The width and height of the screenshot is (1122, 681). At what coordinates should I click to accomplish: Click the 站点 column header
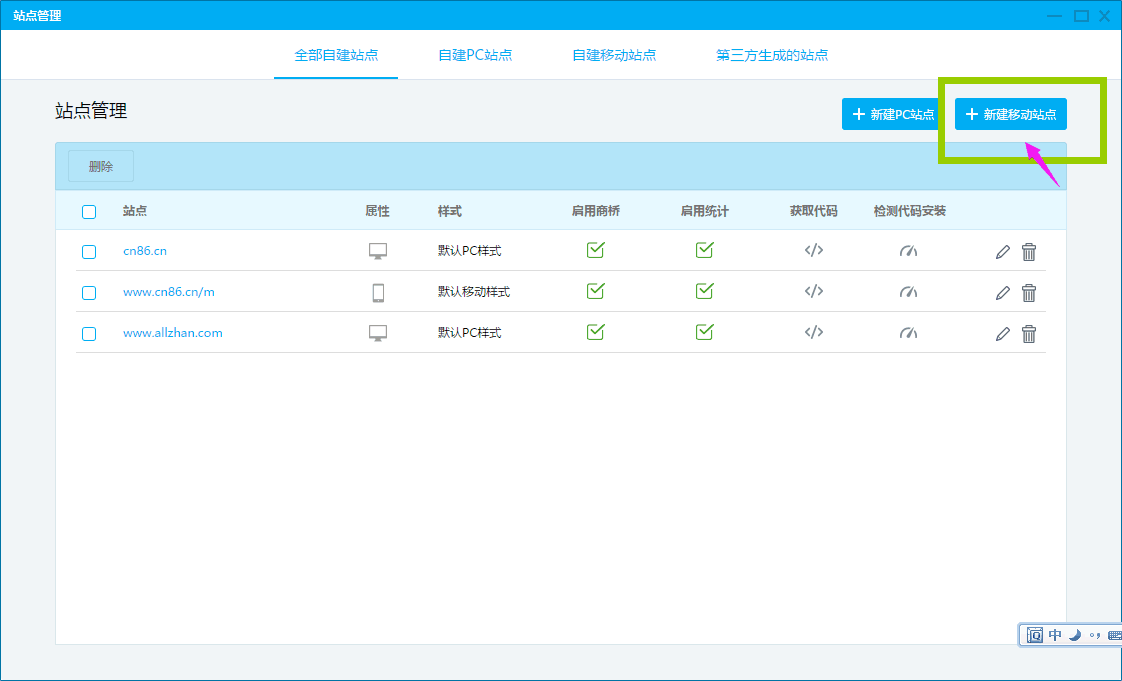click(135, 211)
